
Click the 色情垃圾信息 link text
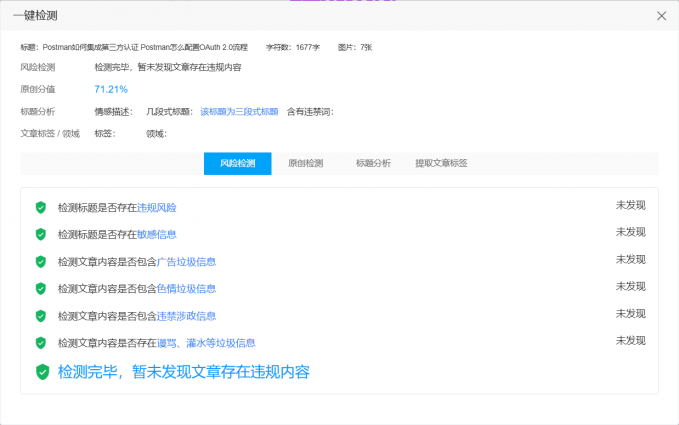pyautogui.click(x=186, y=289)
